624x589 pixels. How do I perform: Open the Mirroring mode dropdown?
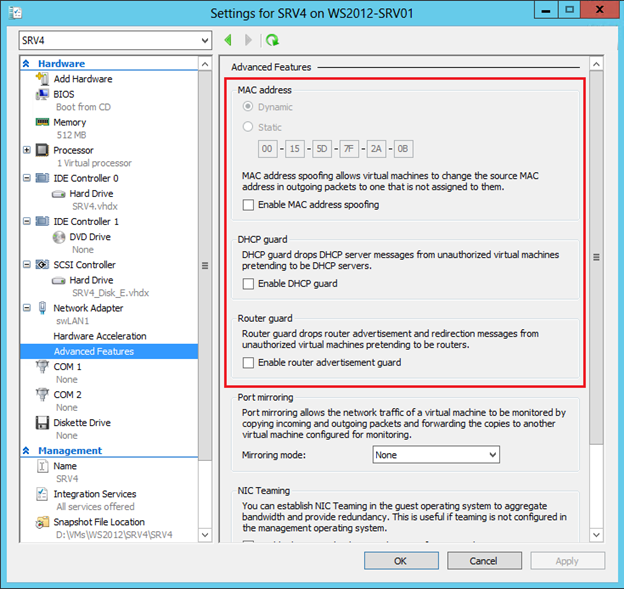click(436, 455)
